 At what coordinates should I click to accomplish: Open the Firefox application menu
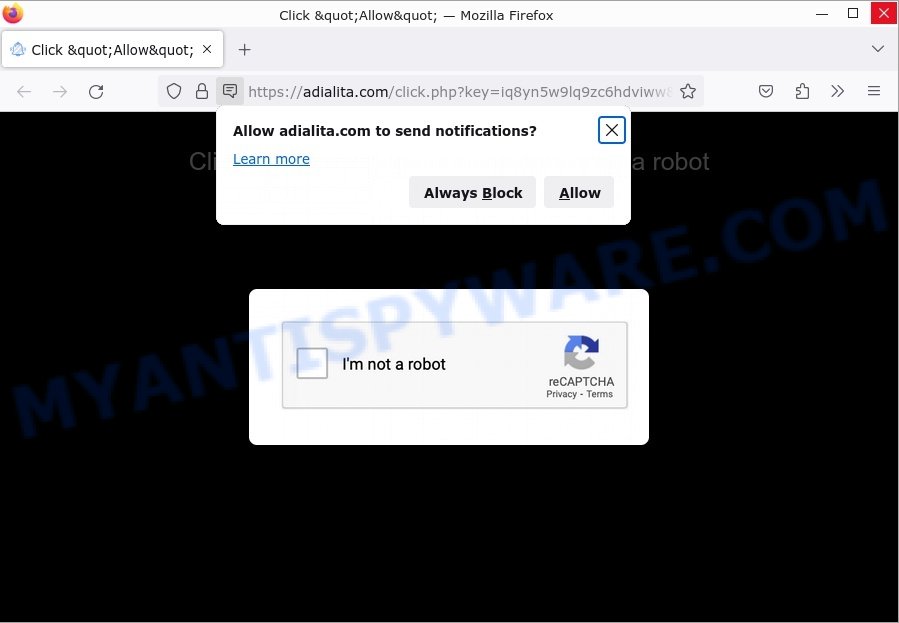coord(874,91)
